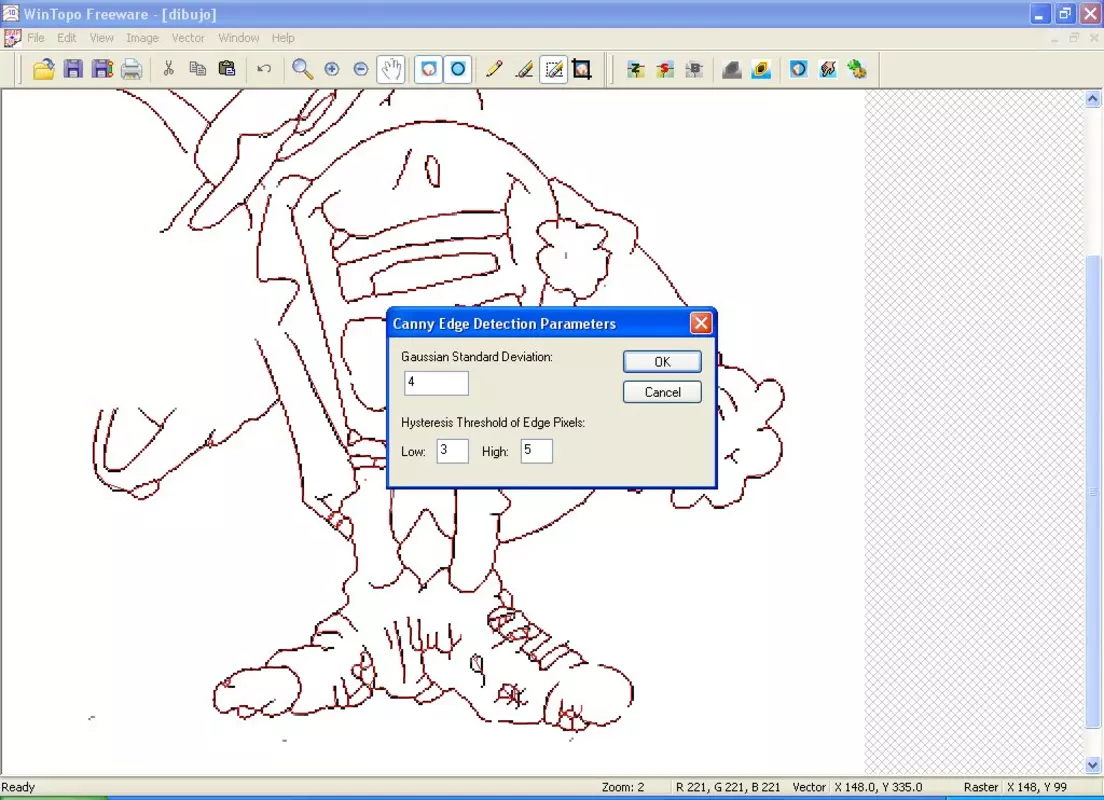
Task: Toggle show vector circle button
Action: (x=458, y=69)
